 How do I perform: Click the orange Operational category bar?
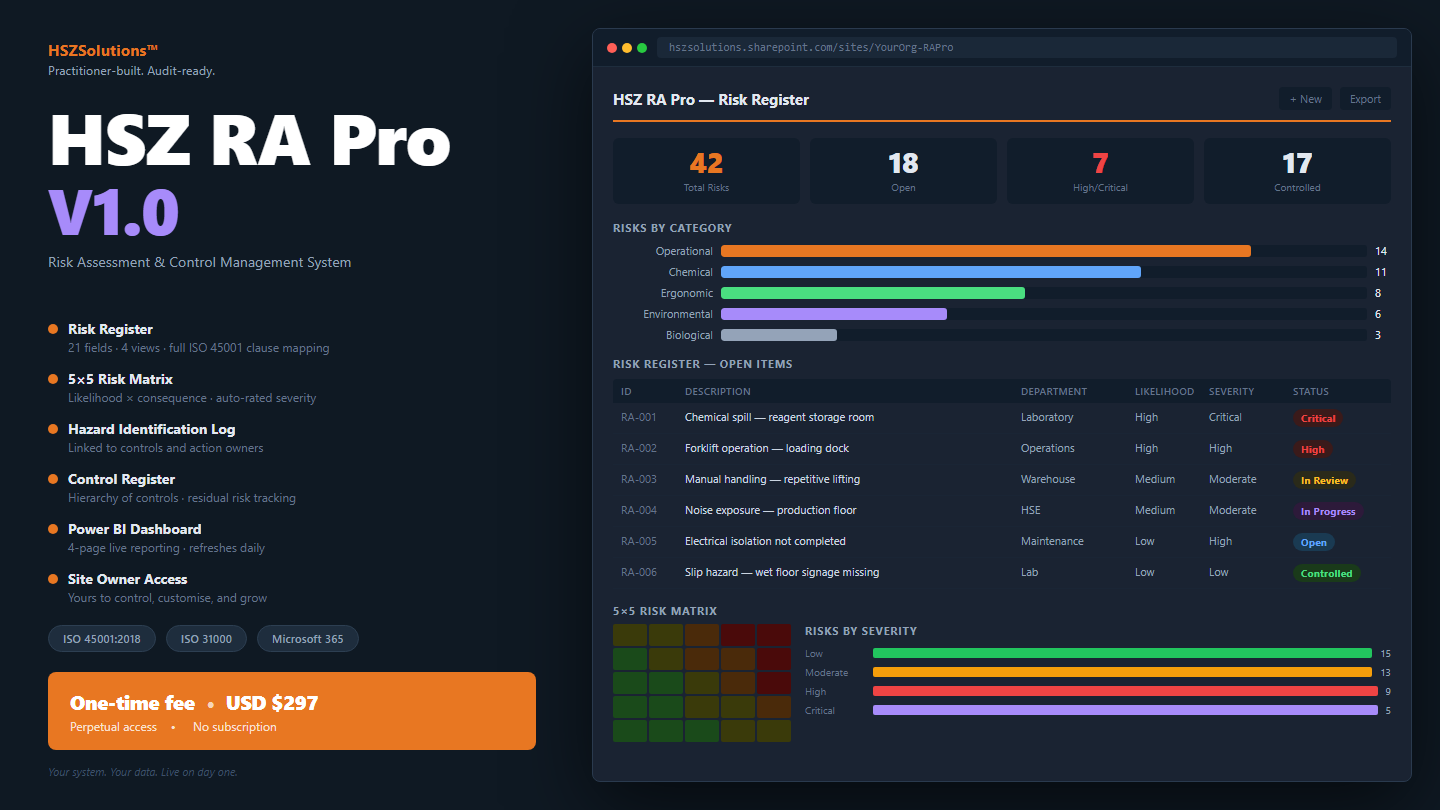(986, 251)
